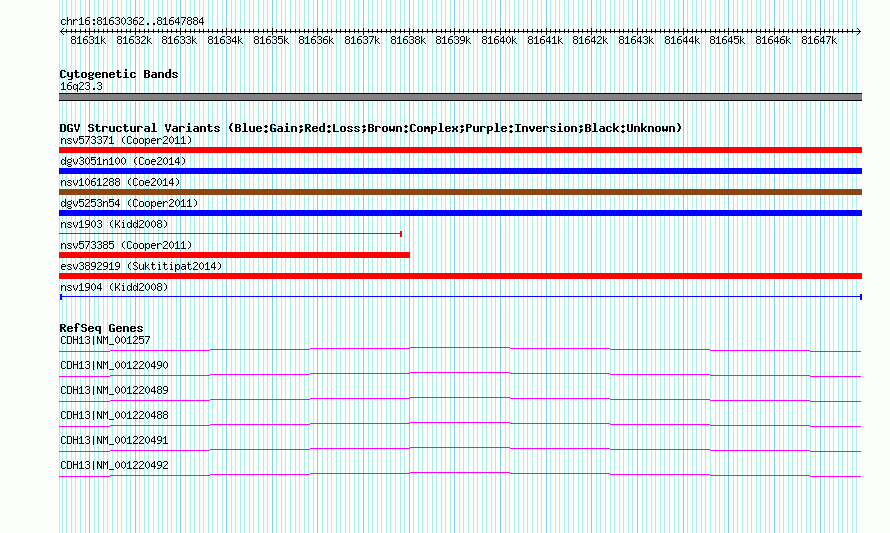This screenshot has width=890, height=533.
Task: Click the short red bar for nsv573385
Action: coord(234,255)
